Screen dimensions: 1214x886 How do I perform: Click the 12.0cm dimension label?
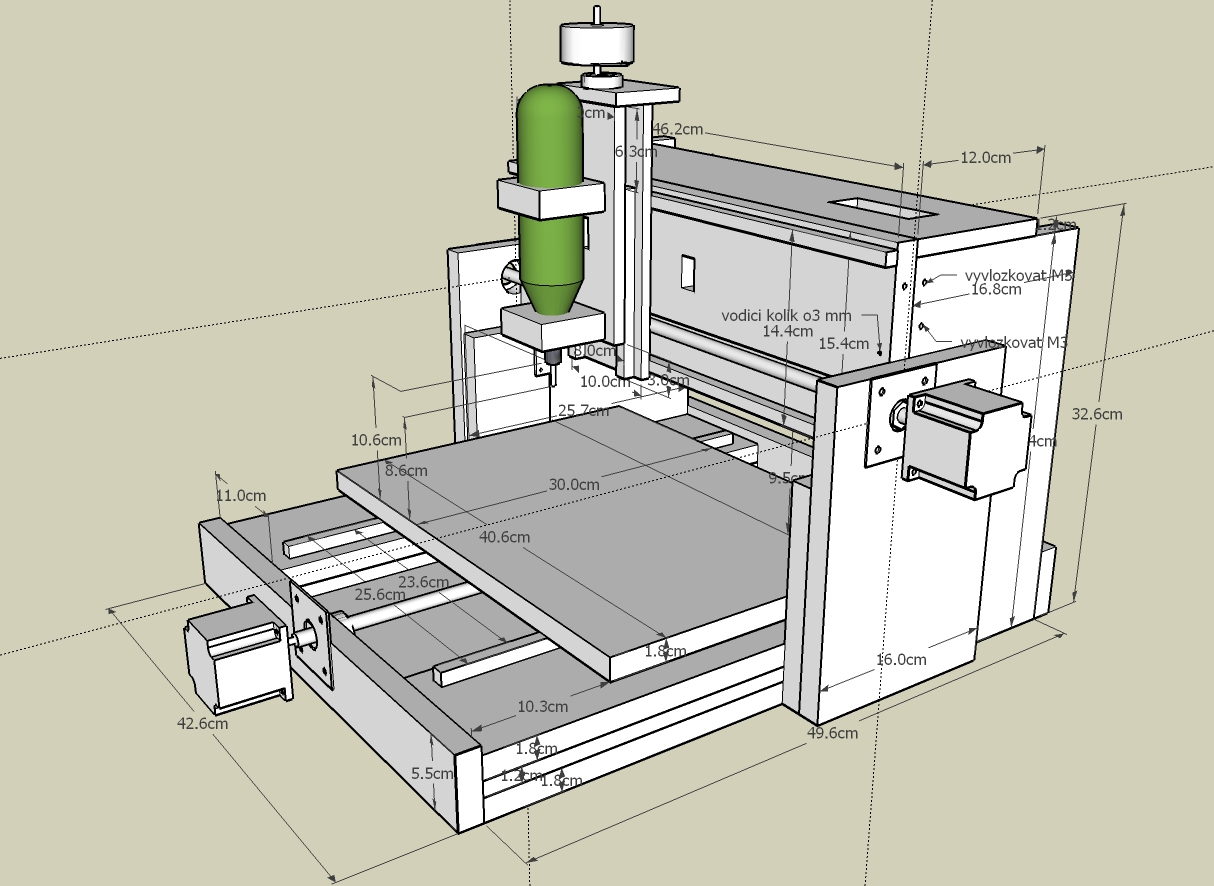[985, 157]
